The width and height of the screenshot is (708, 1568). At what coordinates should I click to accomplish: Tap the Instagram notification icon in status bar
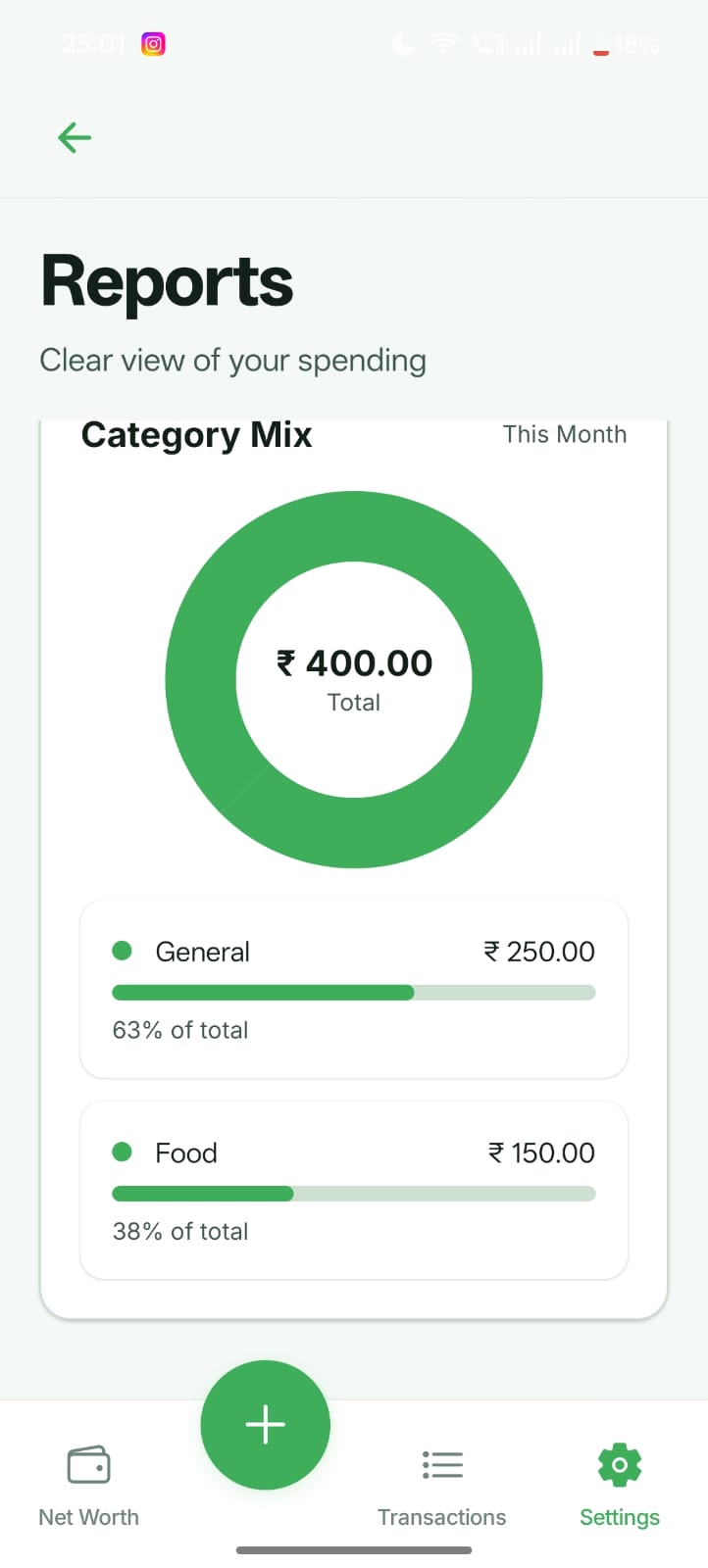point(153,44)
